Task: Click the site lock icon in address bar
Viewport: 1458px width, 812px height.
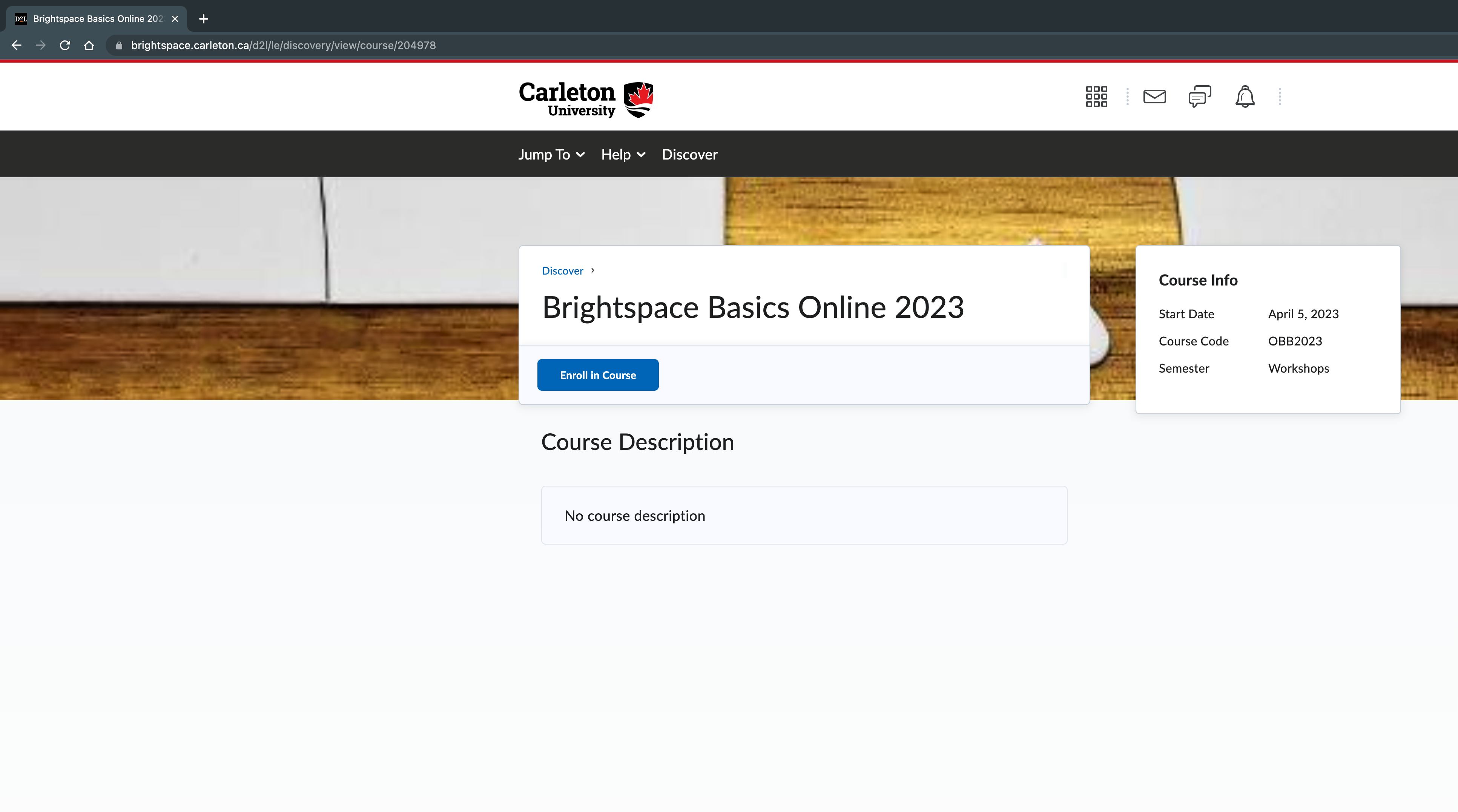Action: tap(119, 45)
